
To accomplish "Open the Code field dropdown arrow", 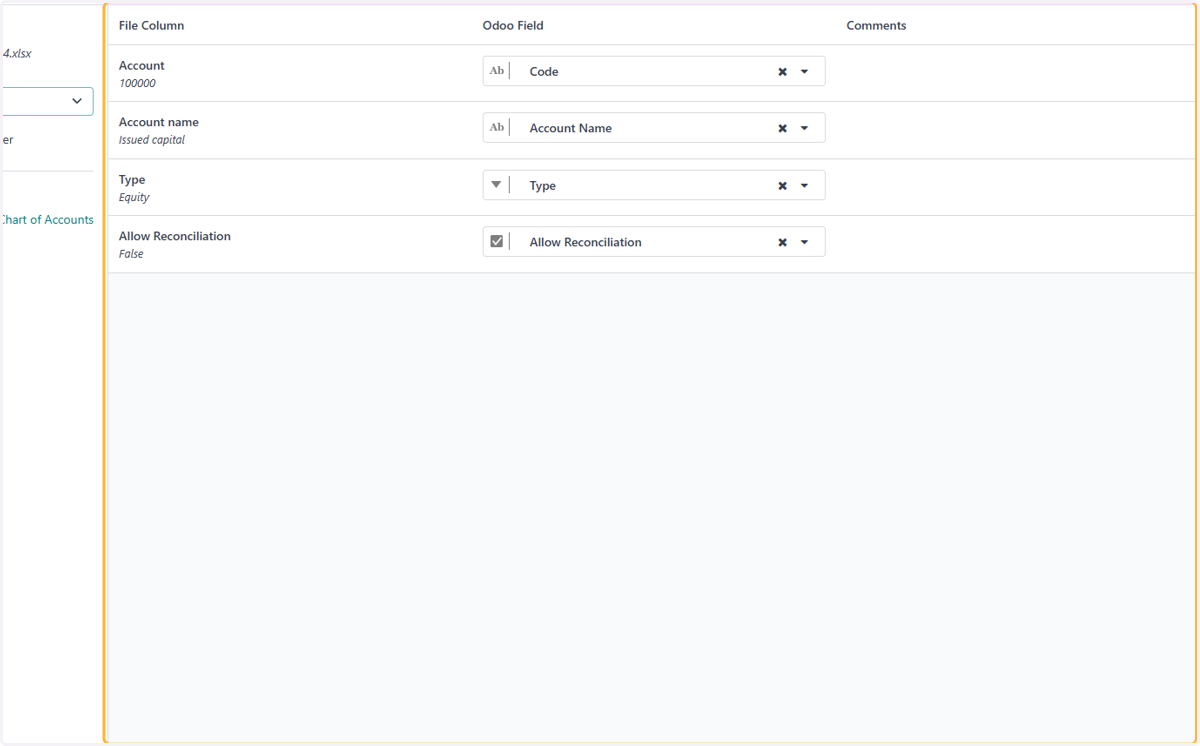I will [x=804, y=72].
